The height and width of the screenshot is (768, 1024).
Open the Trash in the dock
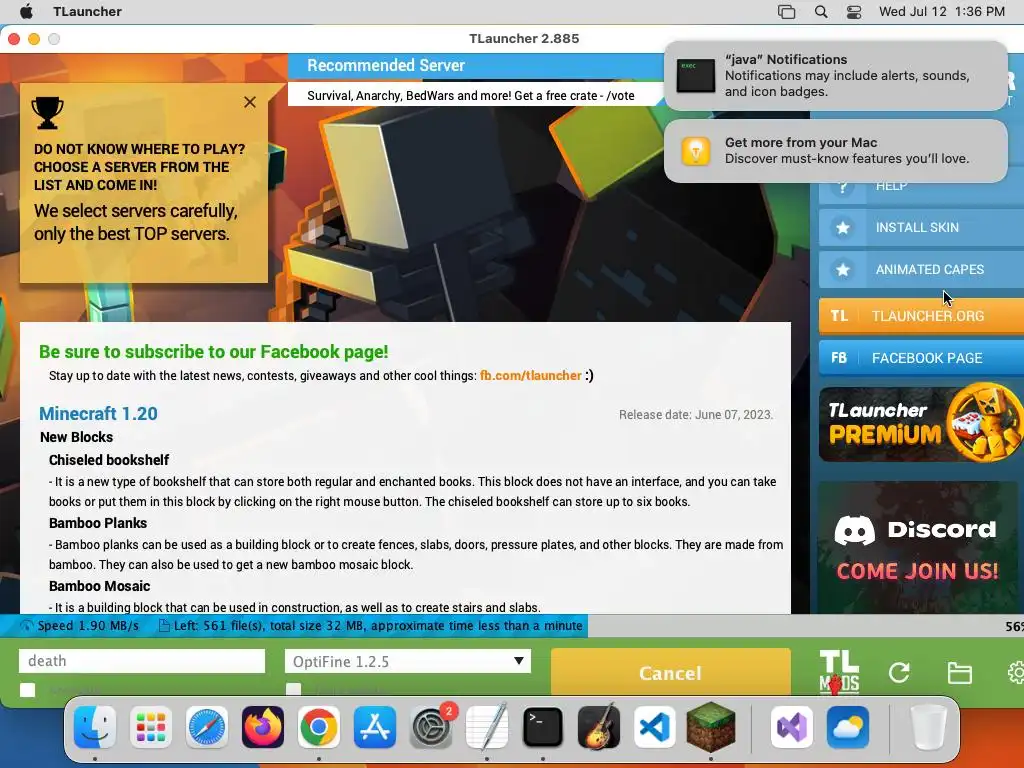[x=928, y=727]
